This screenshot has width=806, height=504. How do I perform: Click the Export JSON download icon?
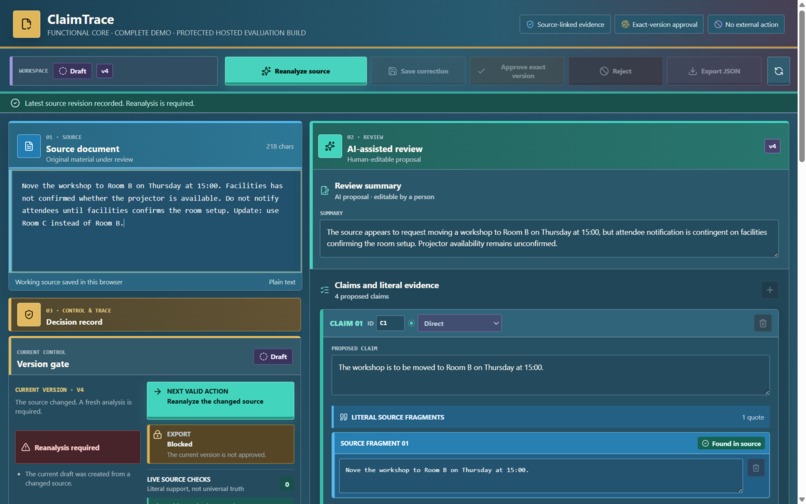(692, 71)
